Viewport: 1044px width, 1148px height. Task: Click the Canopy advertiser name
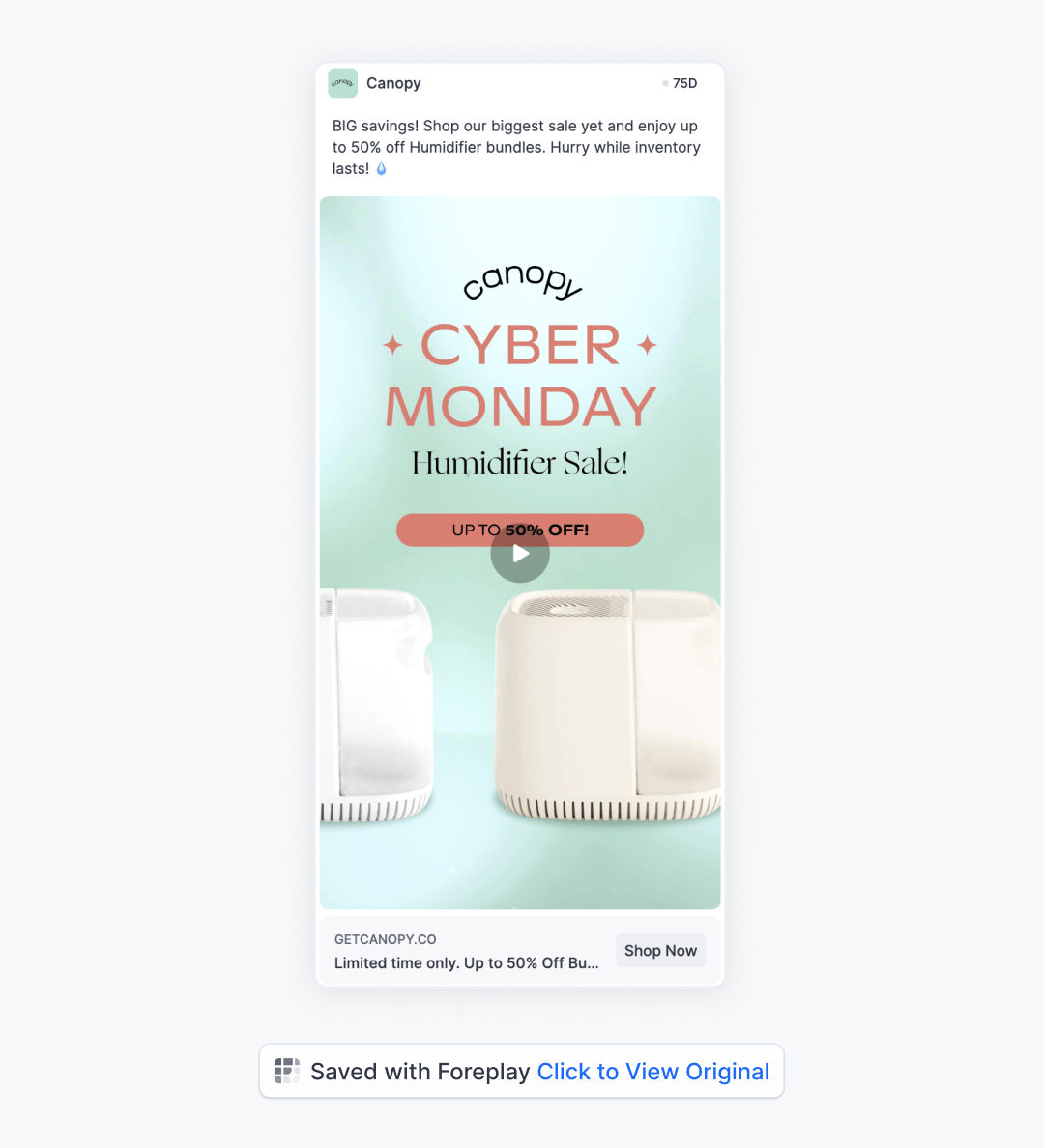click(393, 83)
